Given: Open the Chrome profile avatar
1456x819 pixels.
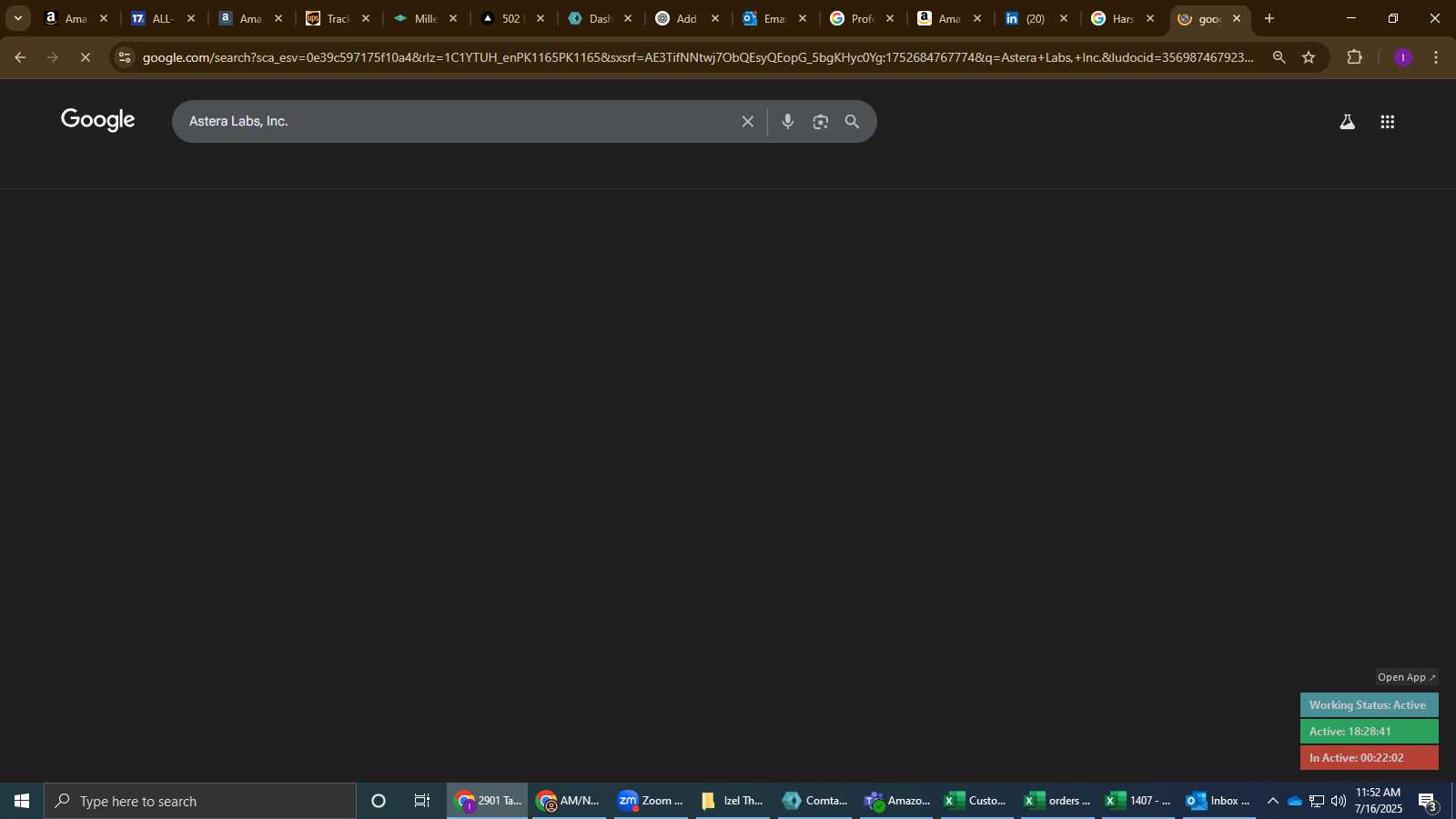Looking at the screenshot, I should [x=1403, y=57].
